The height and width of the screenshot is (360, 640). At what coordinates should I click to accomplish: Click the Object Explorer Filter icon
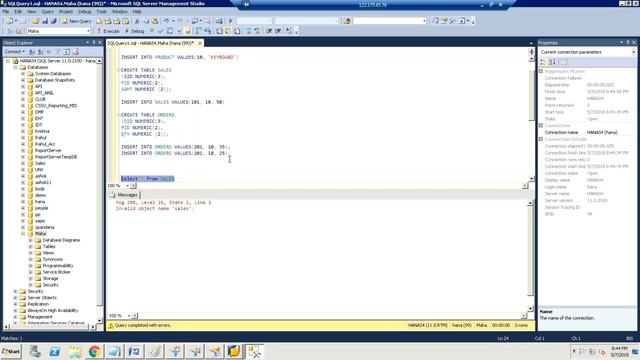point(58,52)
